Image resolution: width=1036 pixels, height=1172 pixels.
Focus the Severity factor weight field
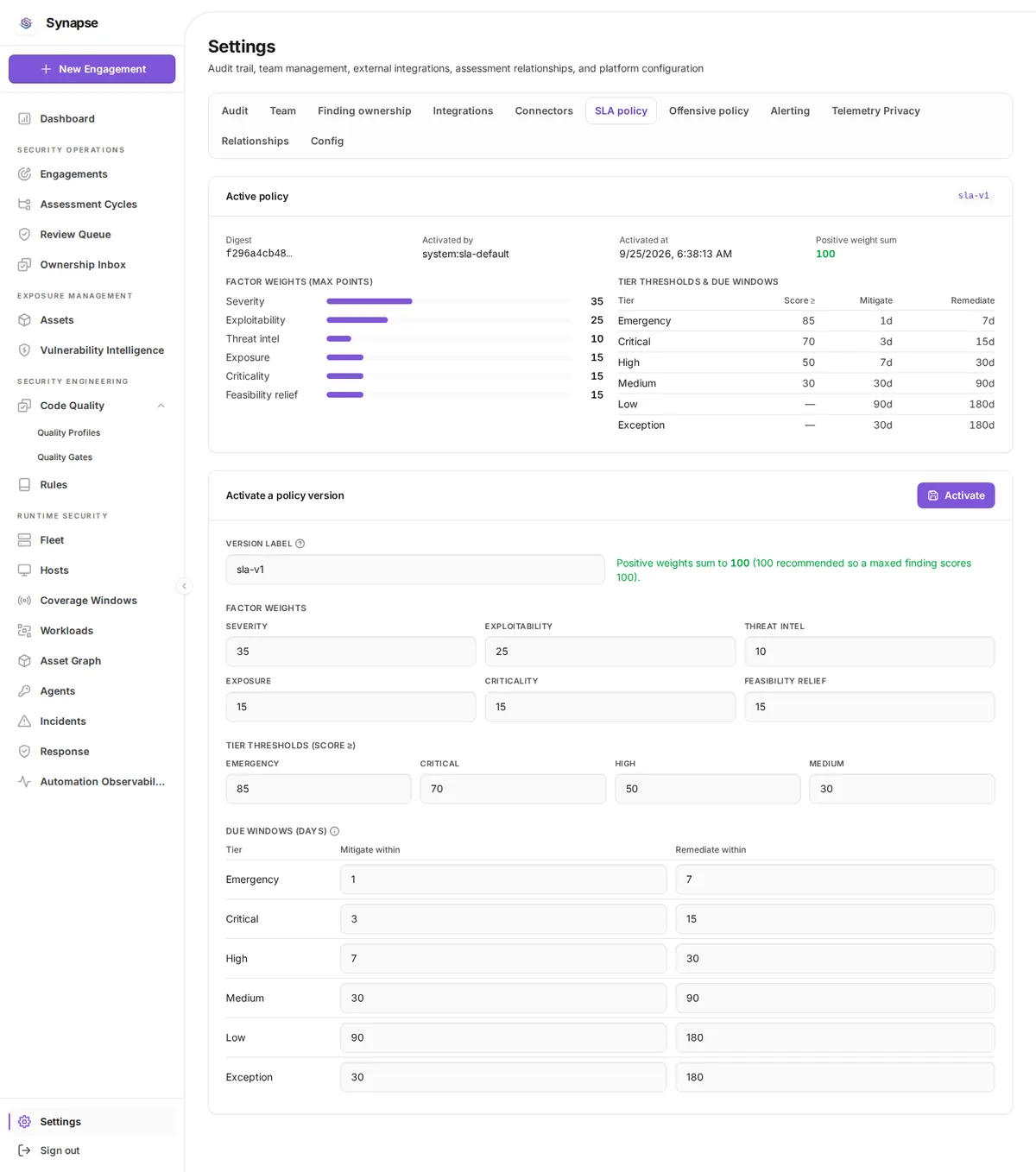click(x=351, y=652)
